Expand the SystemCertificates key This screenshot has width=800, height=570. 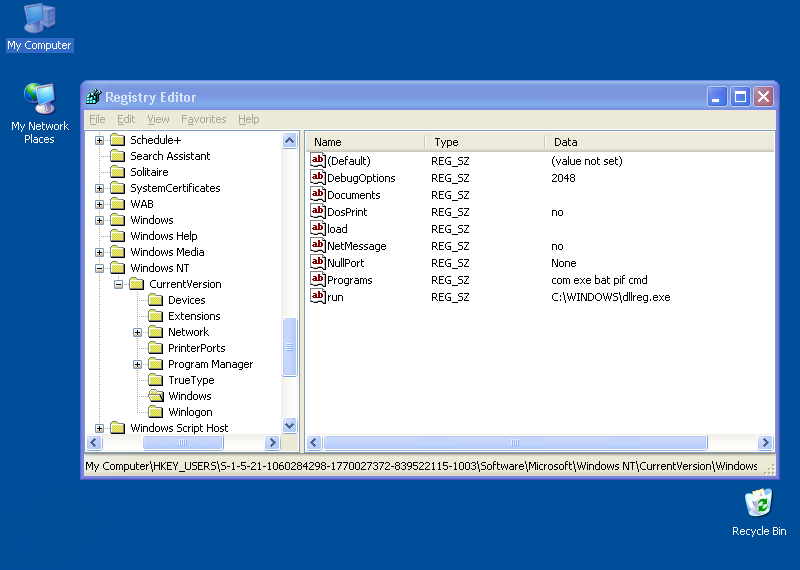[99, 188]
